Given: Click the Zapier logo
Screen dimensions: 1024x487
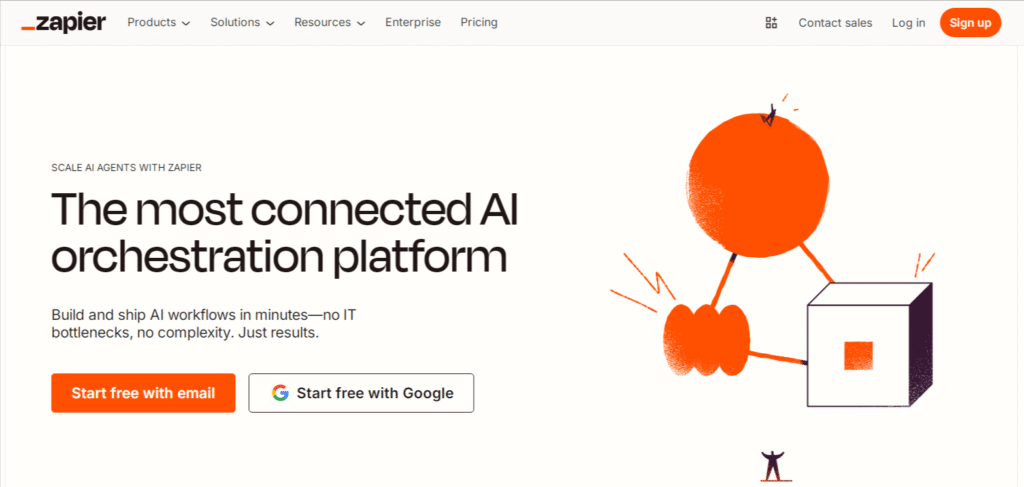Looking at the screenshot, I should [62, 22].
